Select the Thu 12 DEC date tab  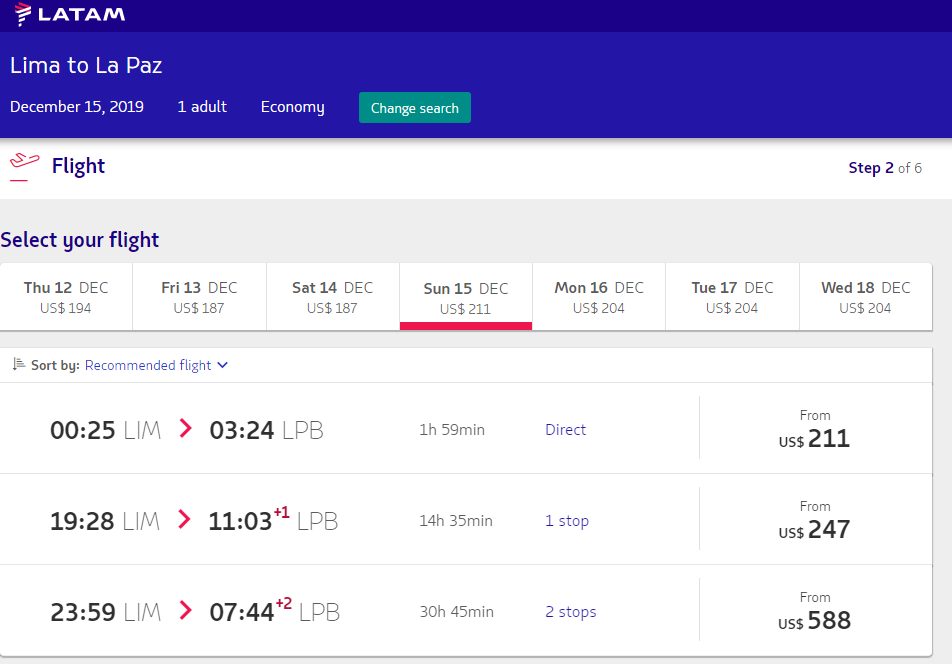pyautogui.click(x=66, y=297)
